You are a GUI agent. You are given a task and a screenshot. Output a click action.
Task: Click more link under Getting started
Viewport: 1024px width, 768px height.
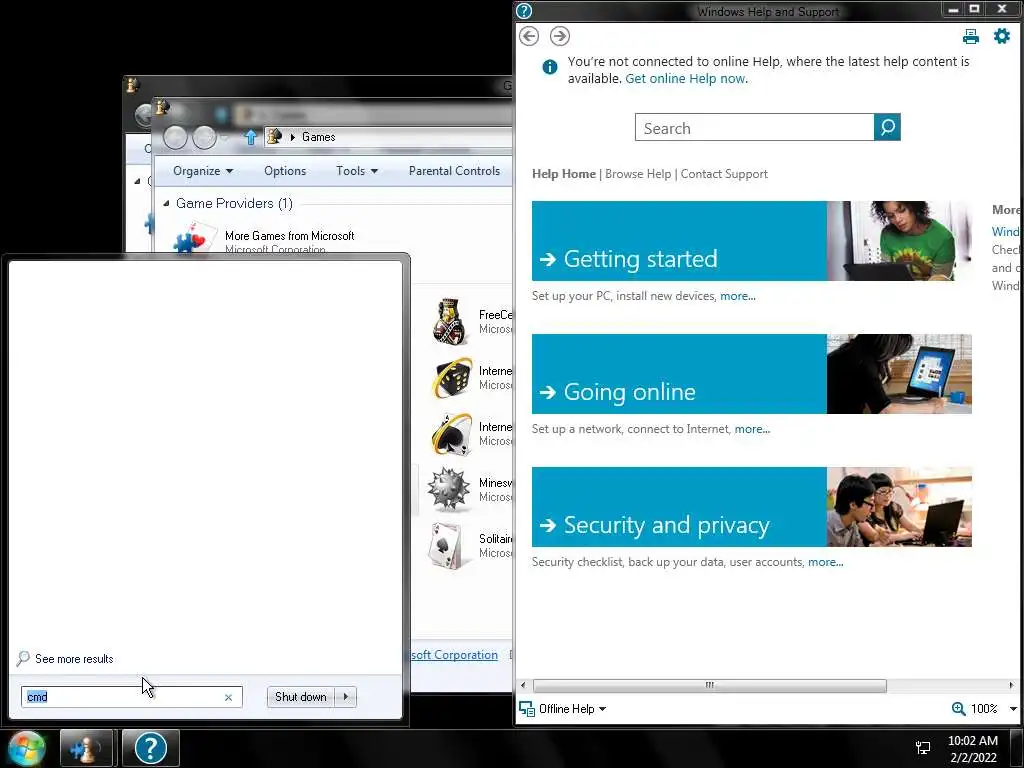[x=737, y=296]
